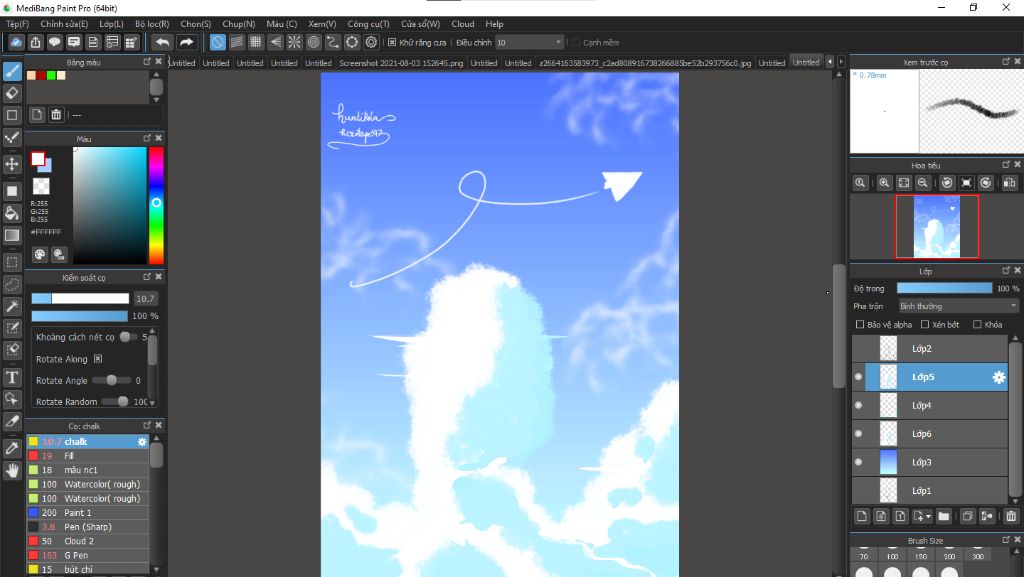Hide the Lớp3 layer
The height and width of the screenshot is (577, 1024).
click(x=858, y=462)
